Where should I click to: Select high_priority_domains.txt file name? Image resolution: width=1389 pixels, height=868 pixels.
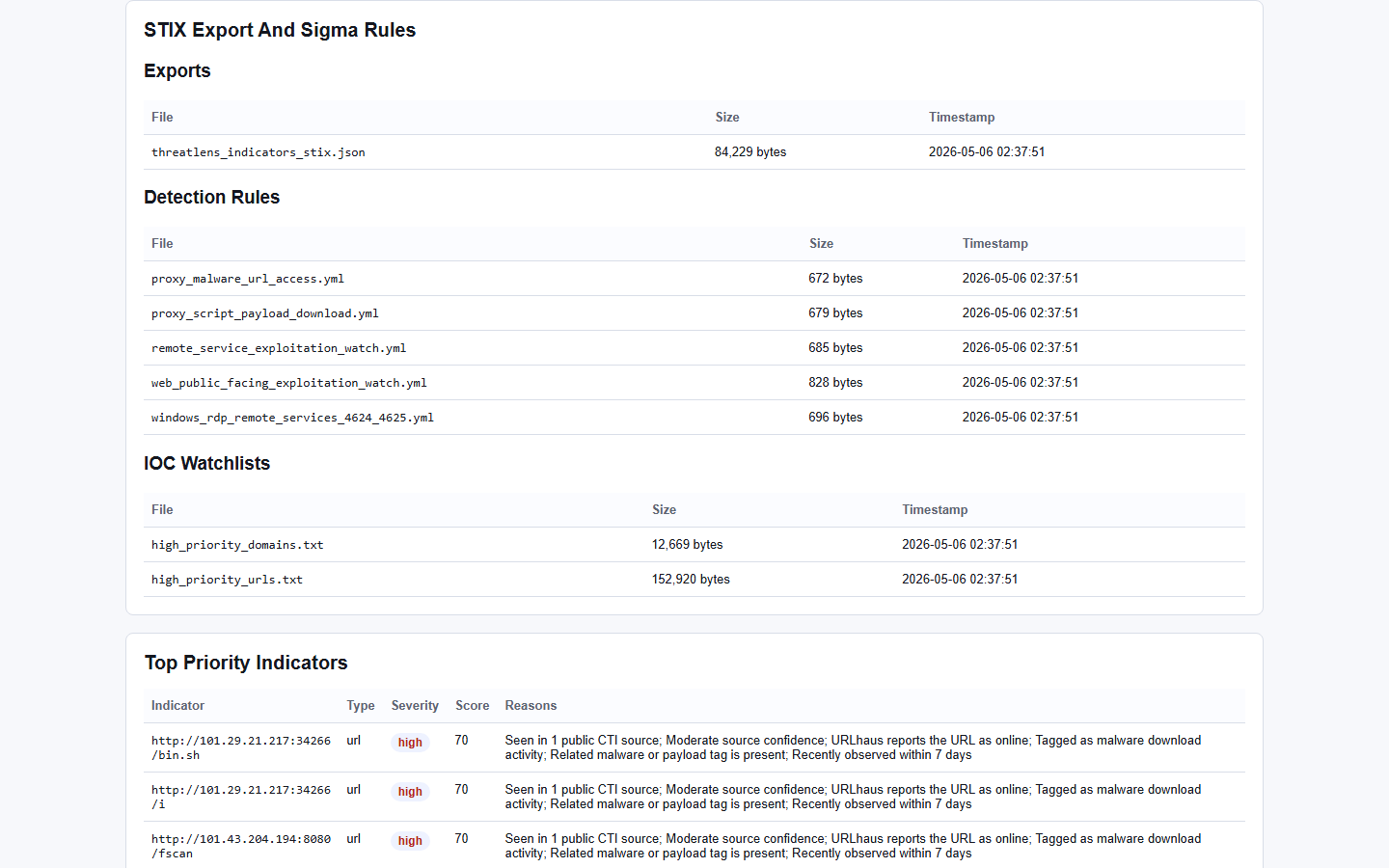pyautogui.click(x=237, y=545)
